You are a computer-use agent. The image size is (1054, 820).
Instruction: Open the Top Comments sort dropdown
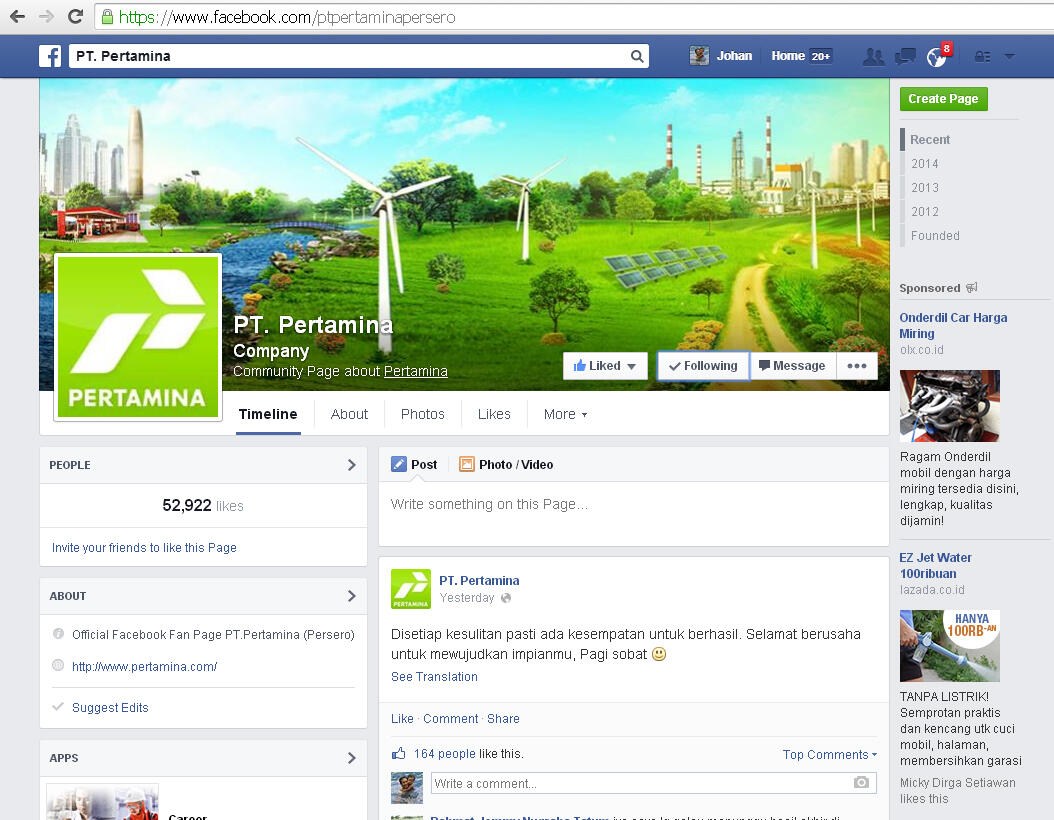click(829, 754)
